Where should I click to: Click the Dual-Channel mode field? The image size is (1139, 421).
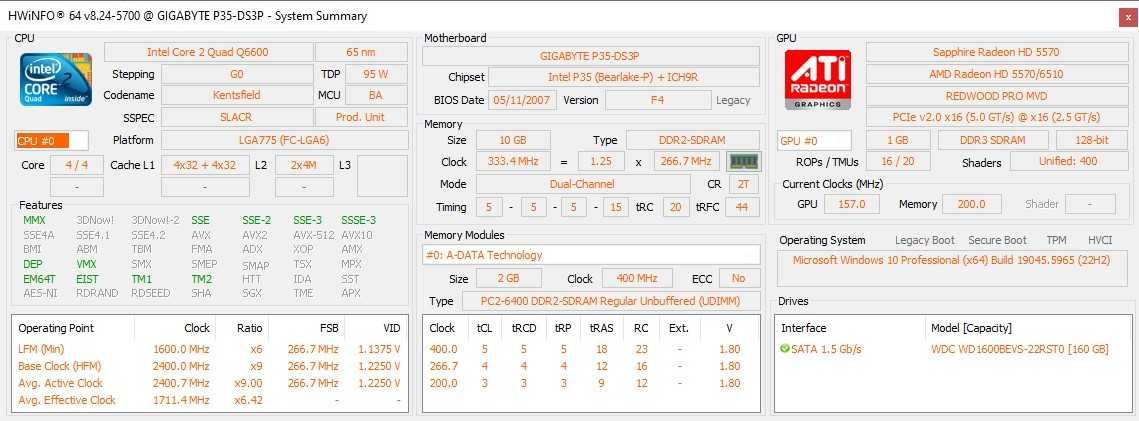click(x=583, y=184)
